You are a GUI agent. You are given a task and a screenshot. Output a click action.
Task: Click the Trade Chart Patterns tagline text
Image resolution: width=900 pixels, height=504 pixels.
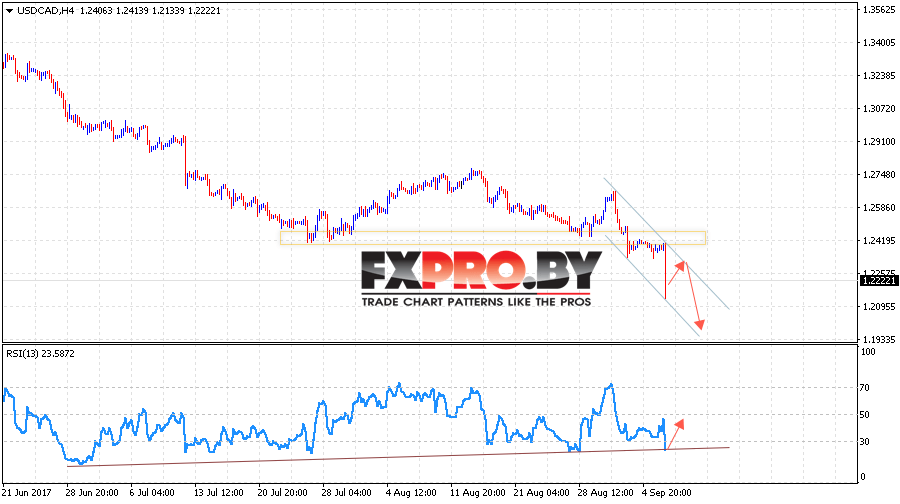coord(476,302)
